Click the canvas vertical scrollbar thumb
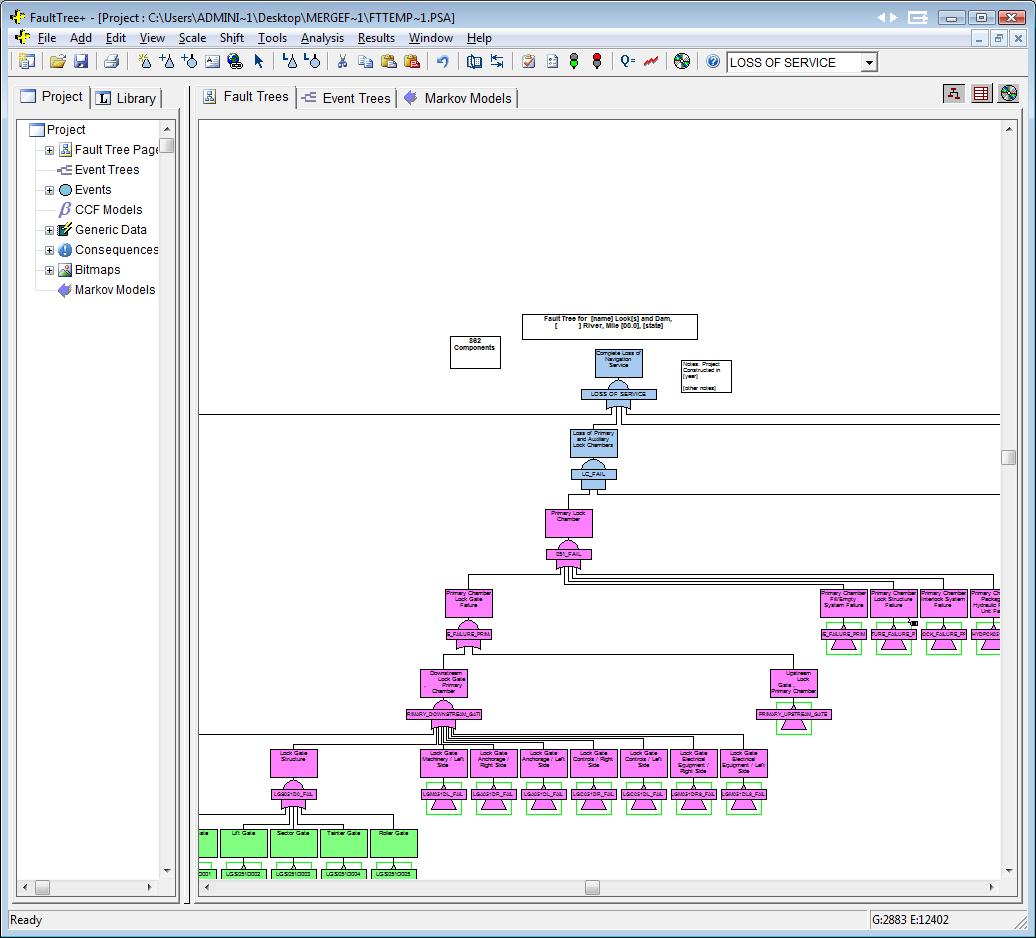 point(1008,457)
